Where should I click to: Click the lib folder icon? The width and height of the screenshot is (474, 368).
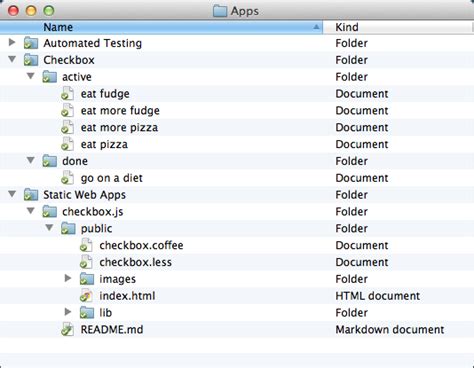click(x=87, y=313)
